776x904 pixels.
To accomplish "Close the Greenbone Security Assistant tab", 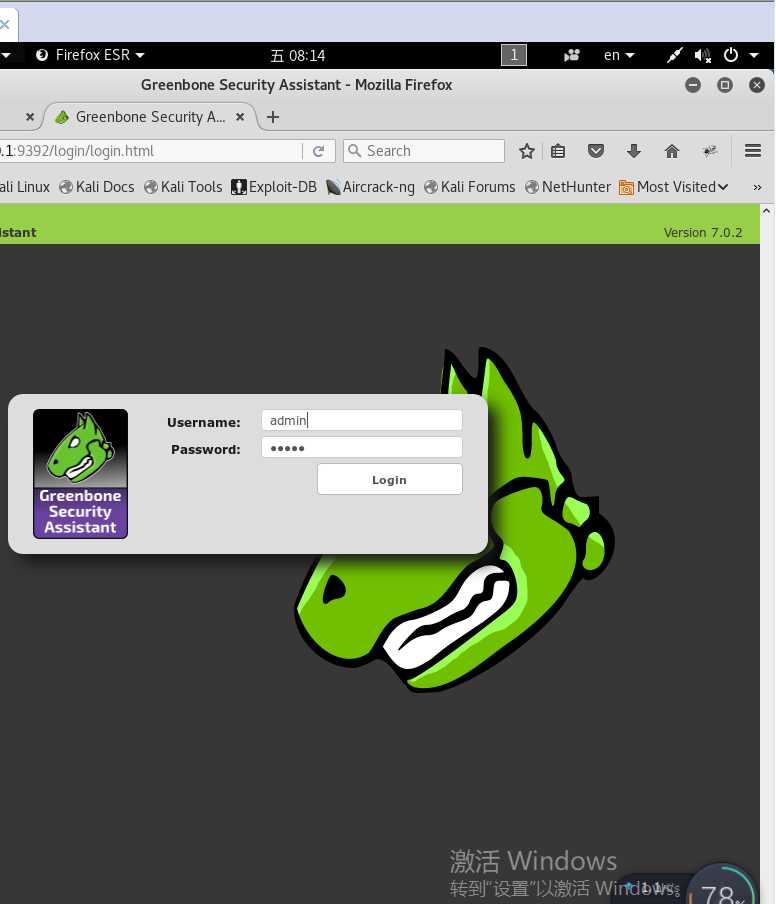I will [240, 117].
